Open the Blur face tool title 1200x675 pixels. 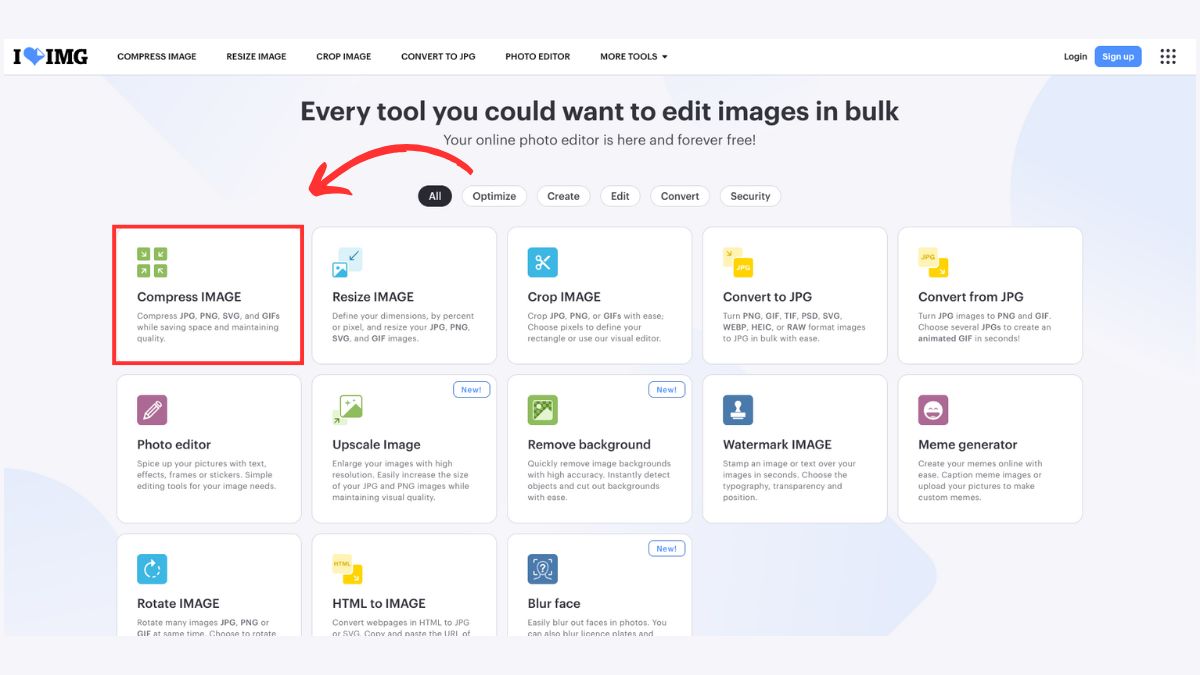tap(554, 604)
